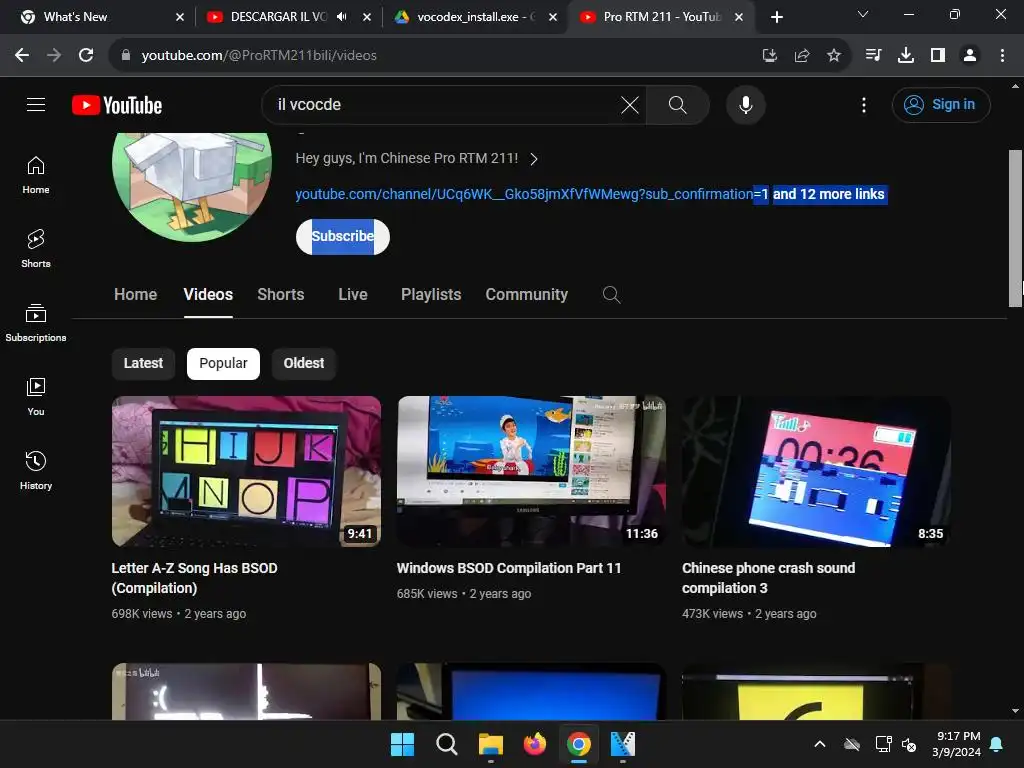Bookmark this page with the star icon
This screenshot has height=768, width=1024.
point(833,56)
